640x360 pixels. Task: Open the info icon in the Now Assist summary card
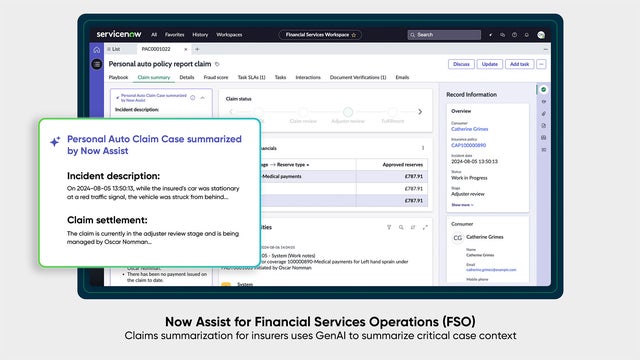click(x=193, y=98)
